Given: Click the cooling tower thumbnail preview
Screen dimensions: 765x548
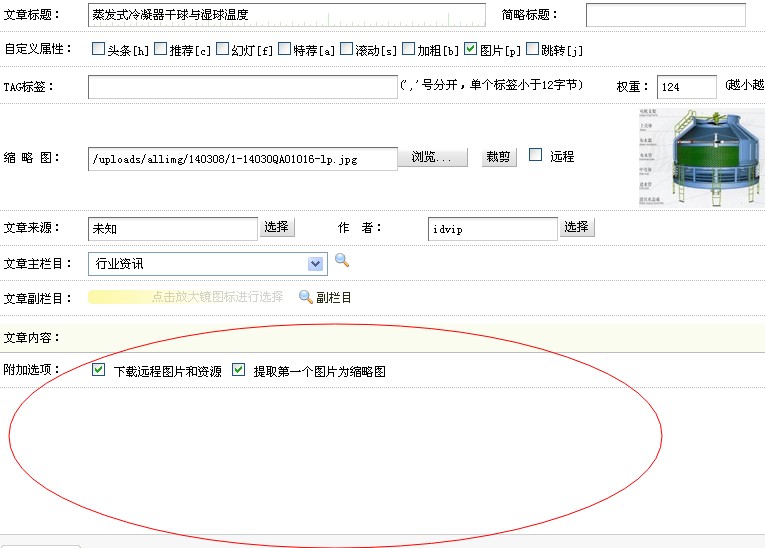Looking at the screenshot, I should pyautogui.click(x=702, y=158).
